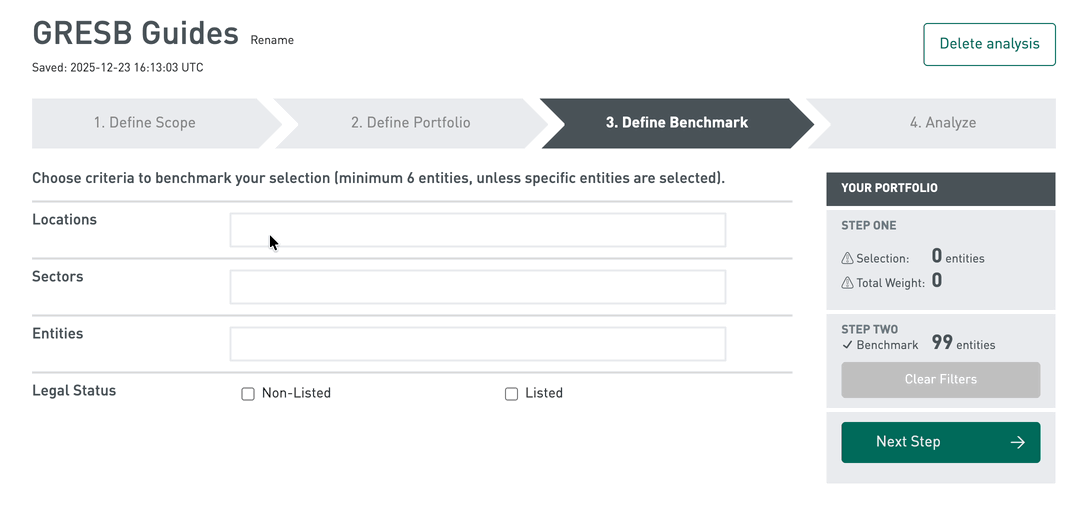Click the Rename link beside the title
This screenshot has width=1086, height=522.
coord(272,40)
